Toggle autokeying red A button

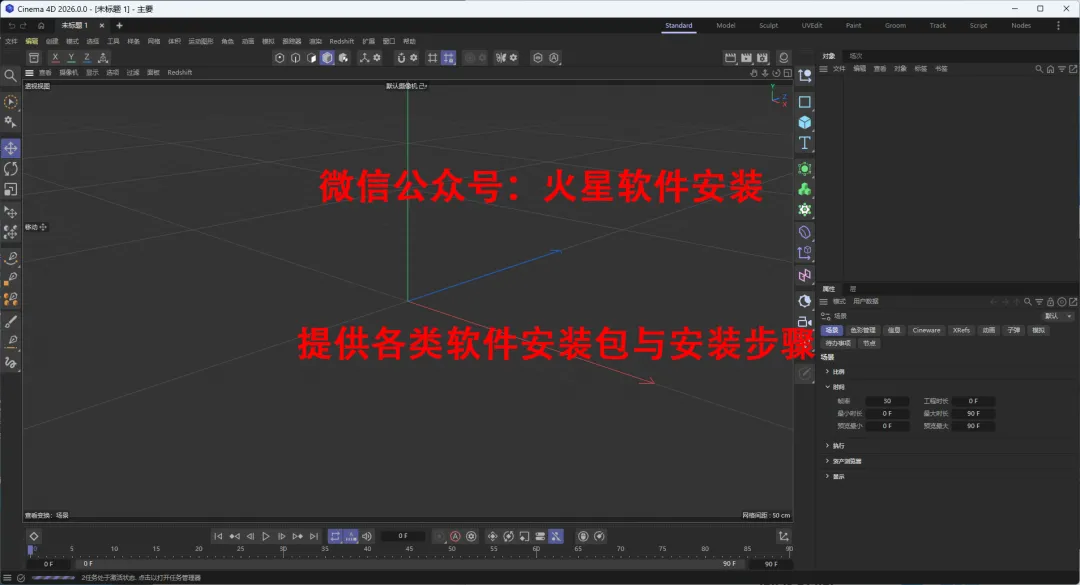click(x=455, y=536)
